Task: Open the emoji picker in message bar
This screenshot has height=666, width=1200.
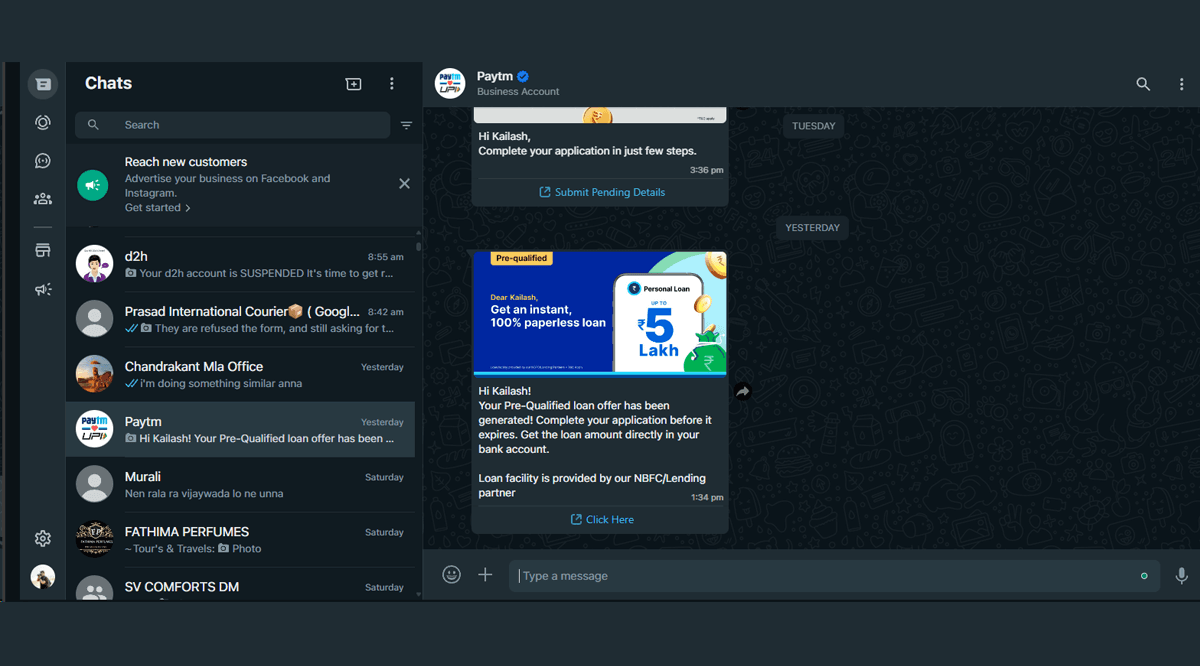Action: coord(451,574)
